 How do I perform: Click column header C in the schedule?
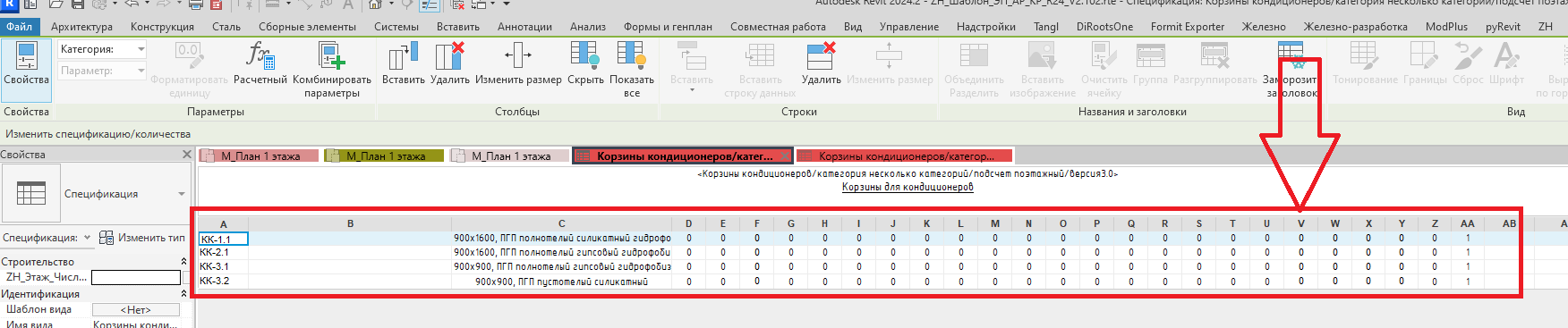tap(561, 224)
